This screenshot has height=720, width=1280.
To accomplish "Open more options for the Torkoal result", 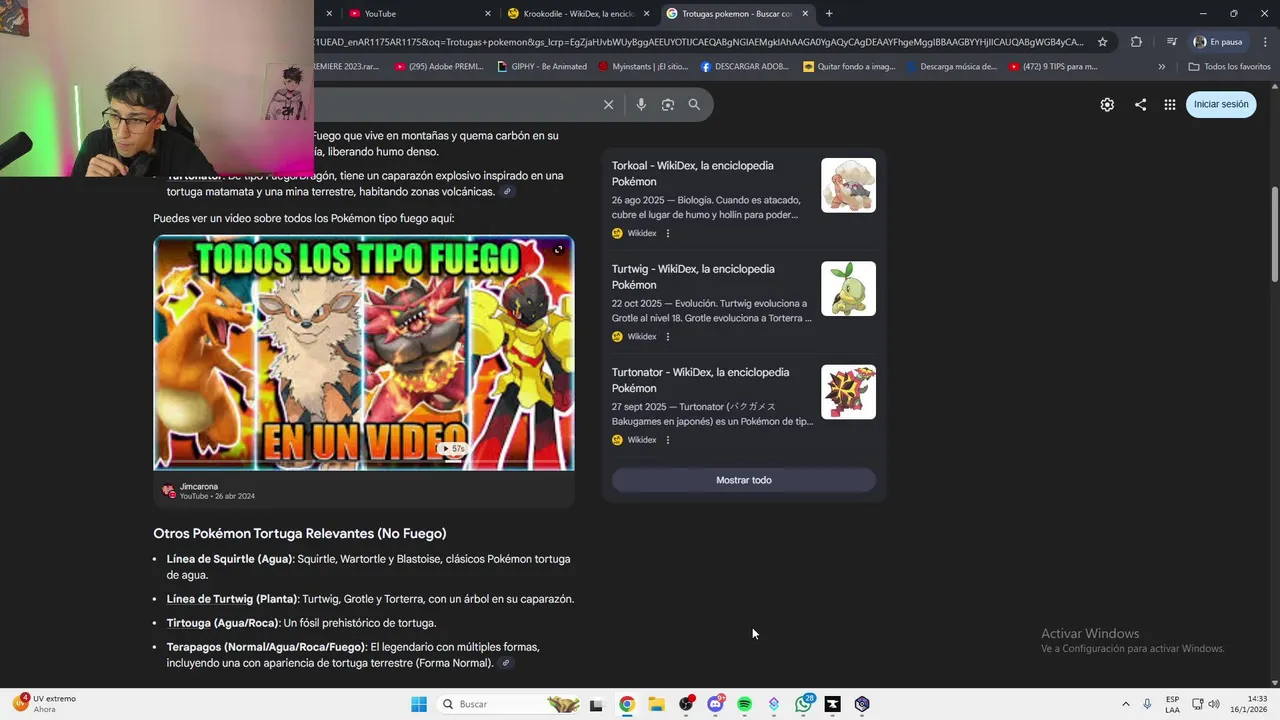I will click(668, 233).
